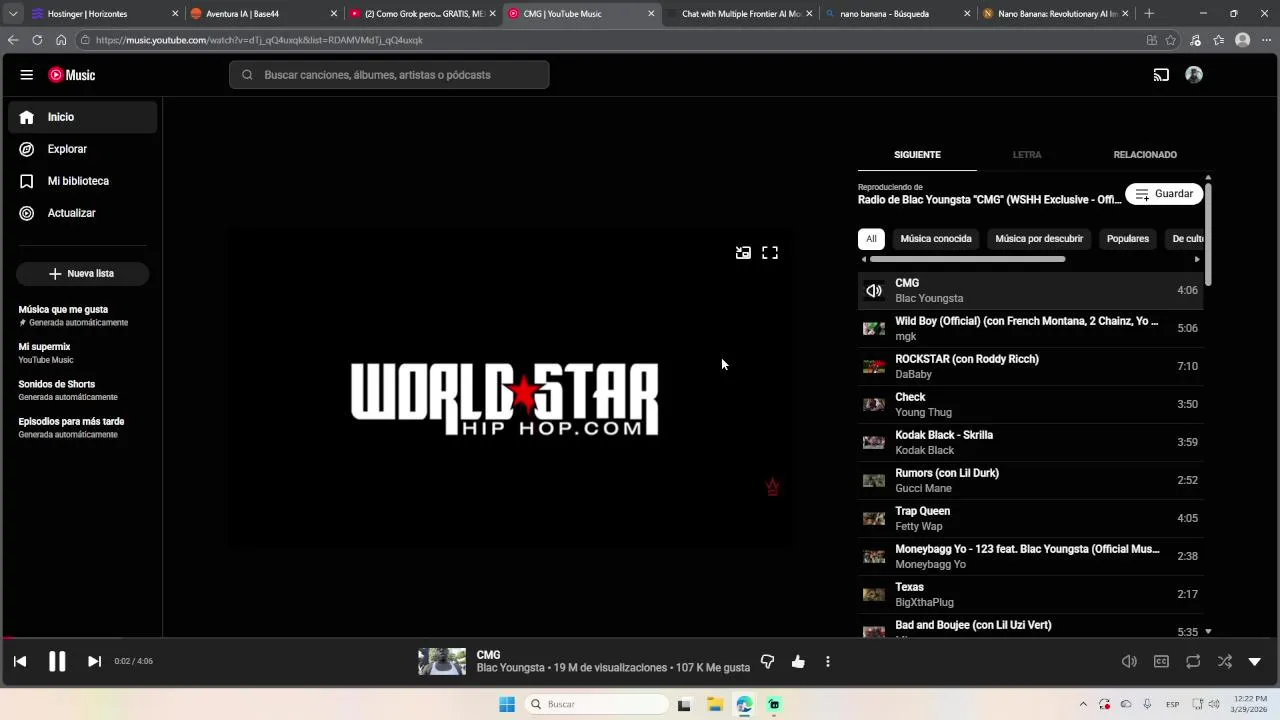This screenshot has height=720, width=1280.
Task: Toggle closed captions in player bar
Action: coord(1161,661)
